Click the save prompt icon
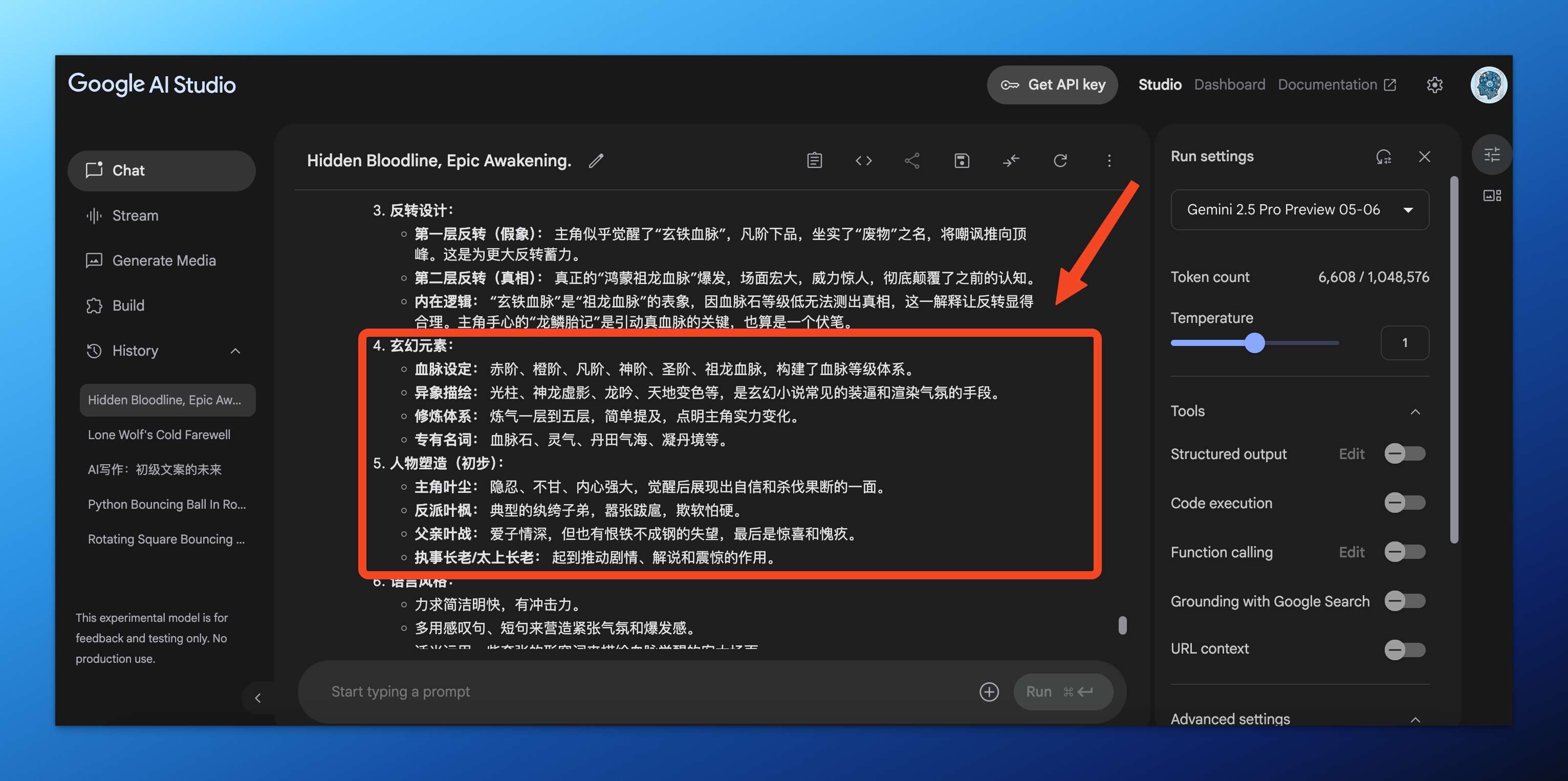The image size is (1568, 781). 961,161
